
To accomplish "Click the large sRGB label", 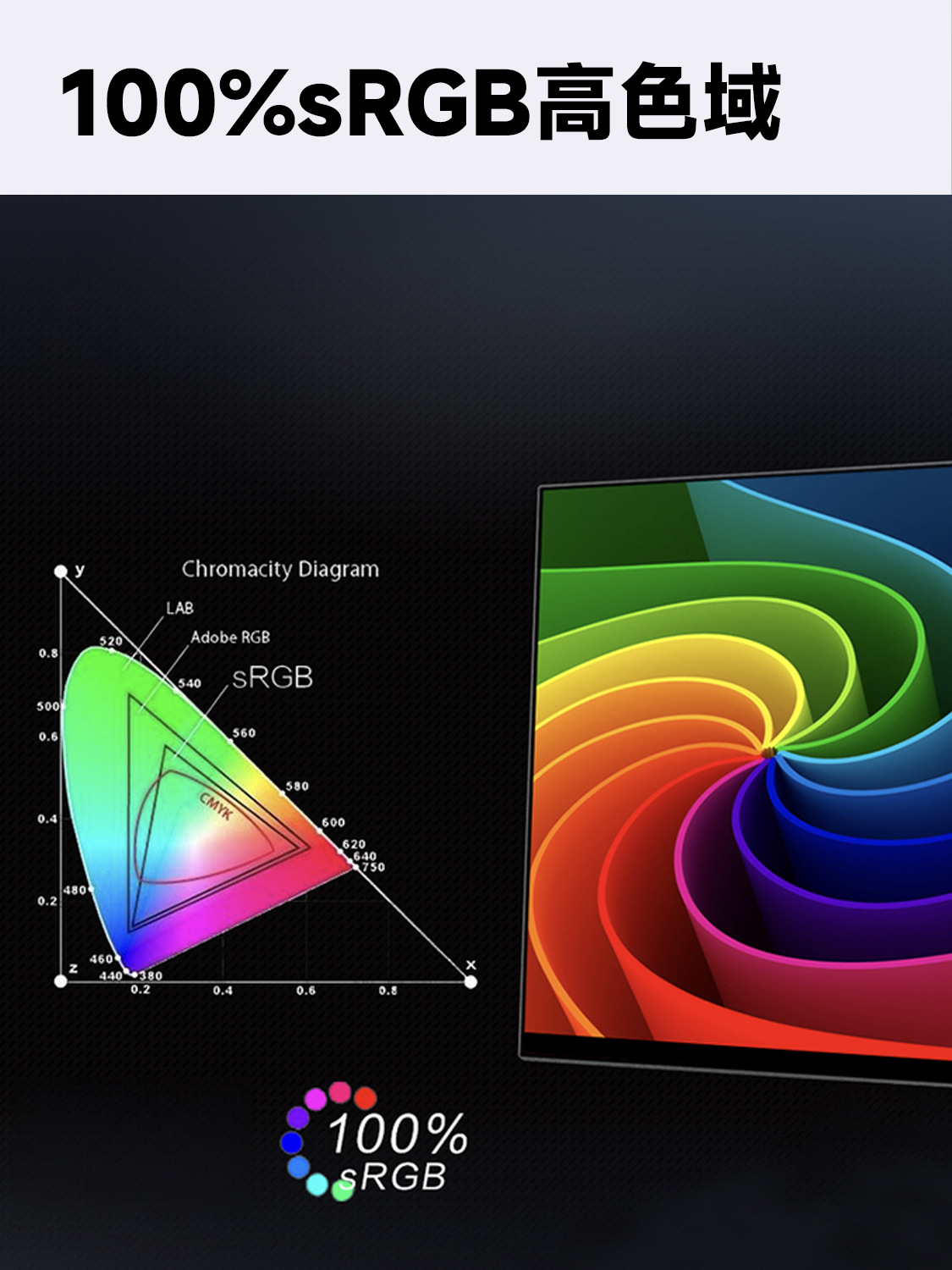I will 272,677.
